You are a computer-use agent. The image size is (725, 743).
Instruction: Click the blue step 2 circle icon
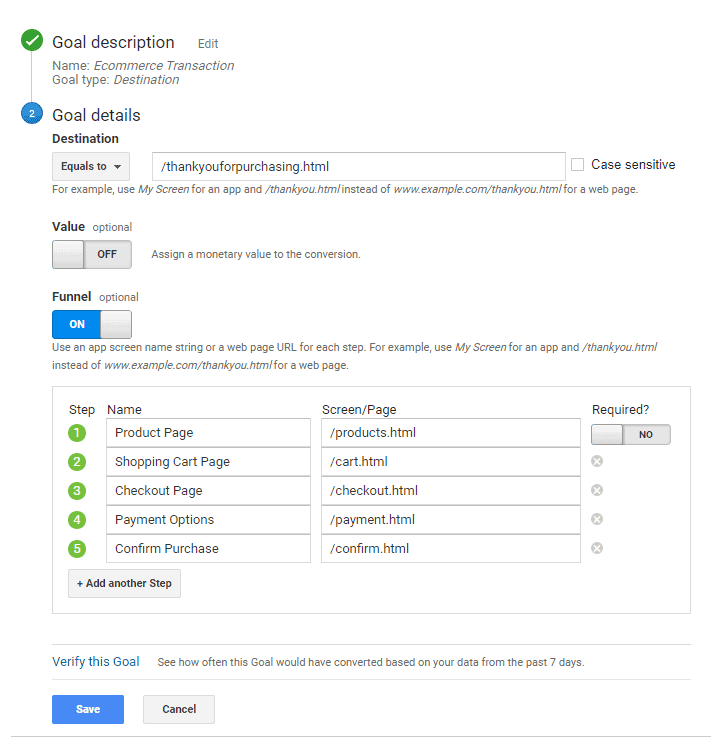pyautogui.click(x=32, y=113)
